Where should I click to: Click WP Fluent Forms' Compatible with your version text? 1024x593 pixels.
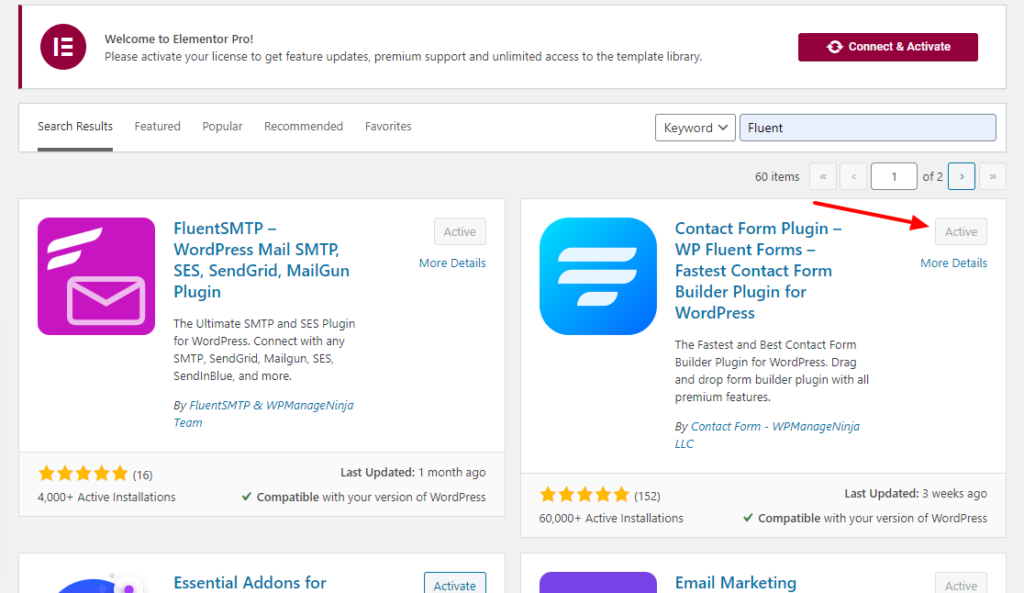[865, 518]
